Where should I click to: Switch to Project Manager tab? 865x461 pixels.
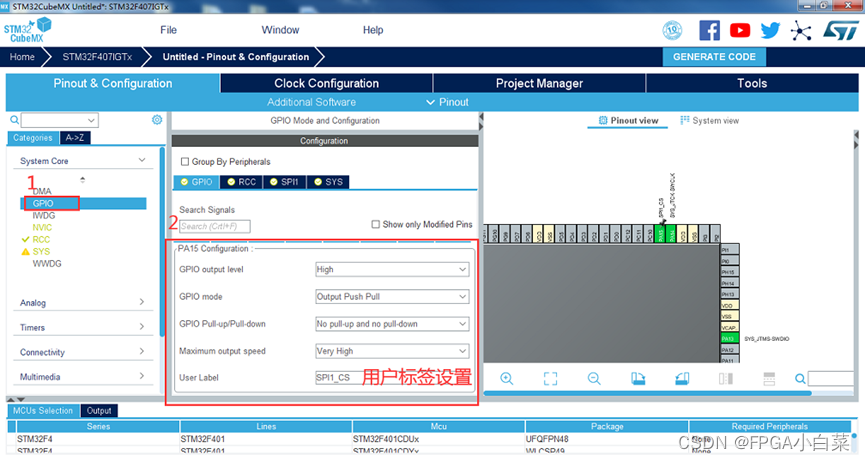(x=540, y=83)
